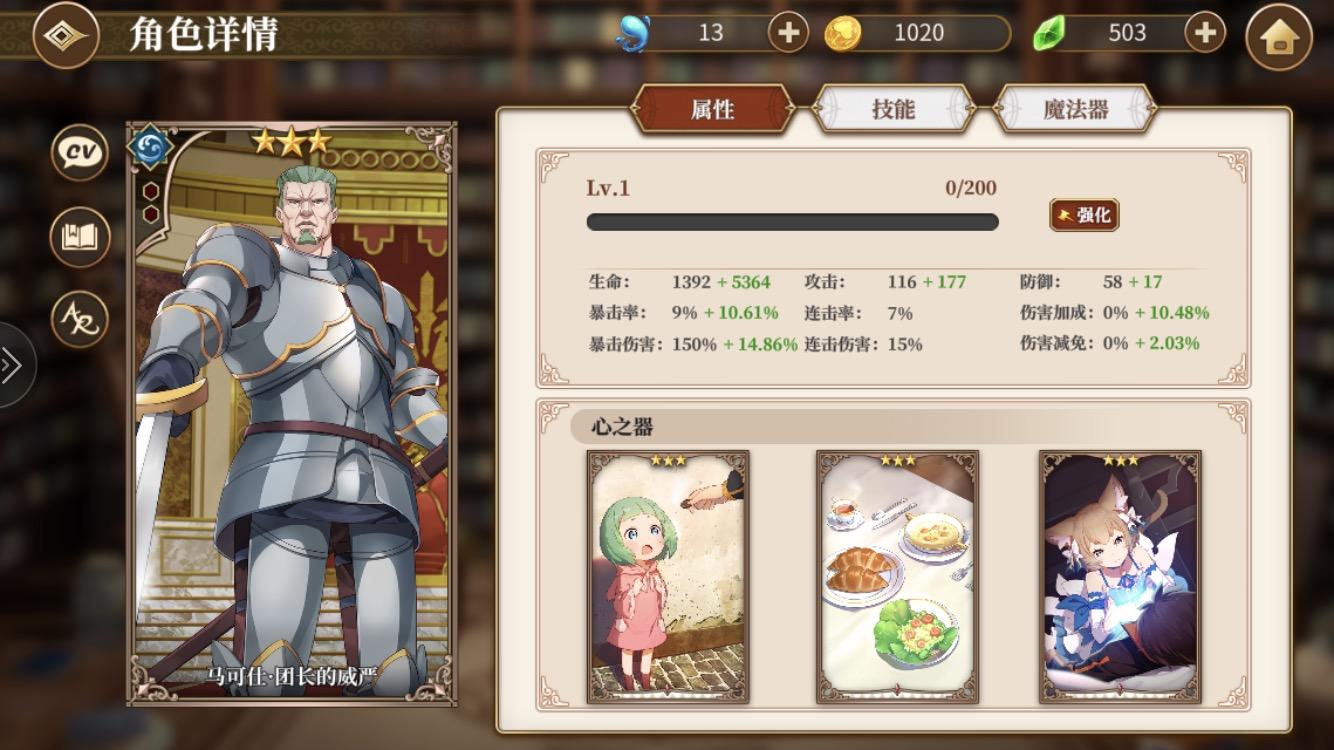Tap the Lv.1 experience progress bar
1334x750 pixels.
792,222
